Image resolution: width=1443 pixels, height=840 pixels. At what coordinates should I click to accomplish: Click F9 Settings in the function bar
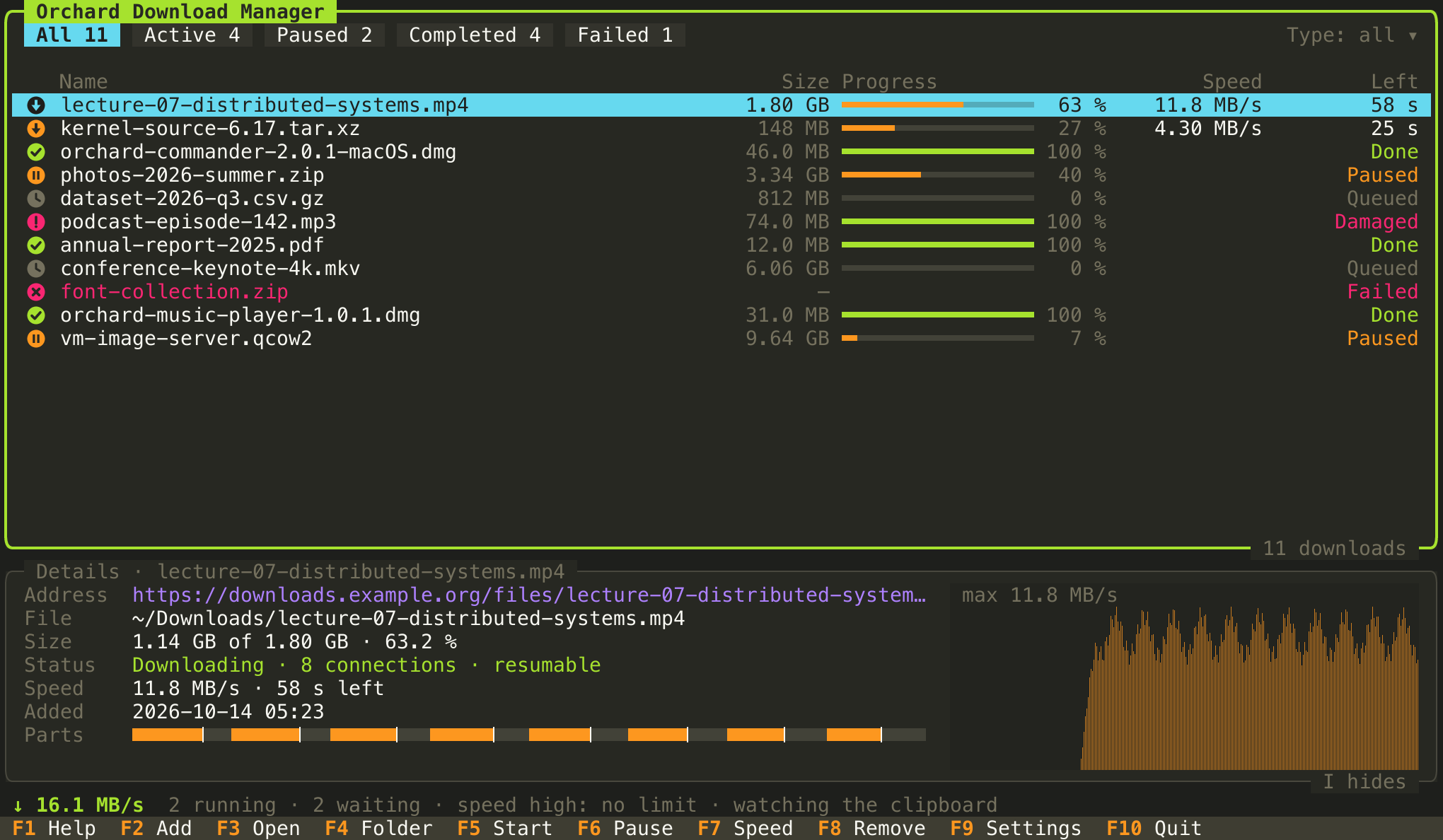pos(1016,828)
